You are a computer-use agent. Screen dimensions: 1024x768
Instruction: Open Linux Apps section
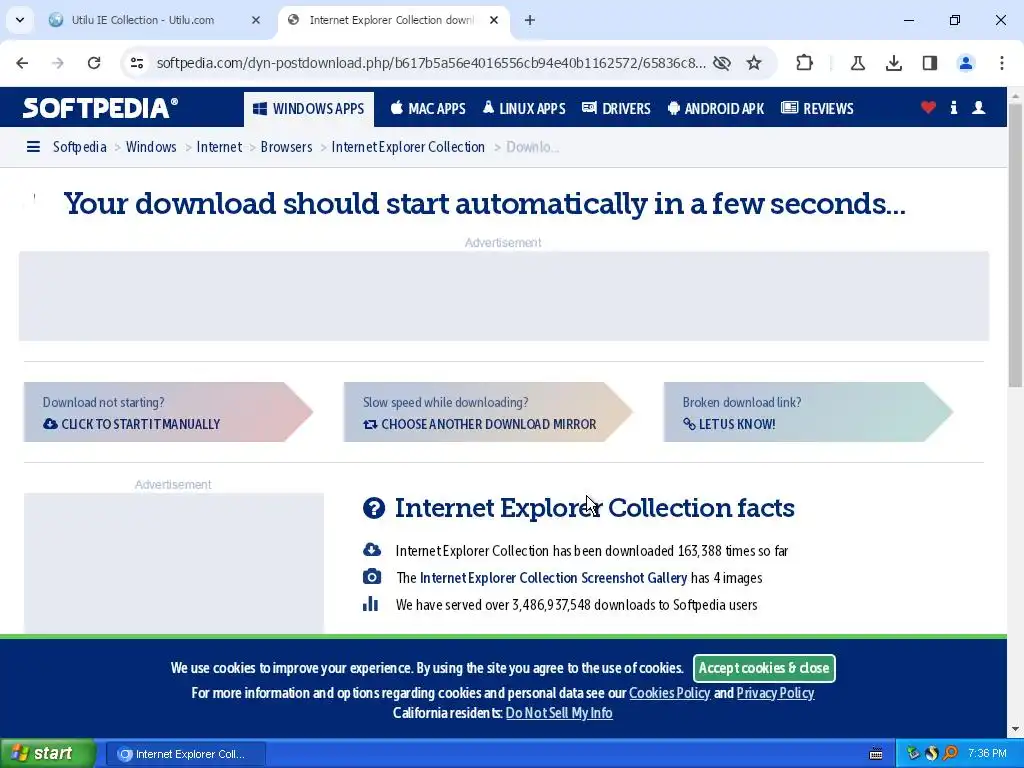(524, 108)
